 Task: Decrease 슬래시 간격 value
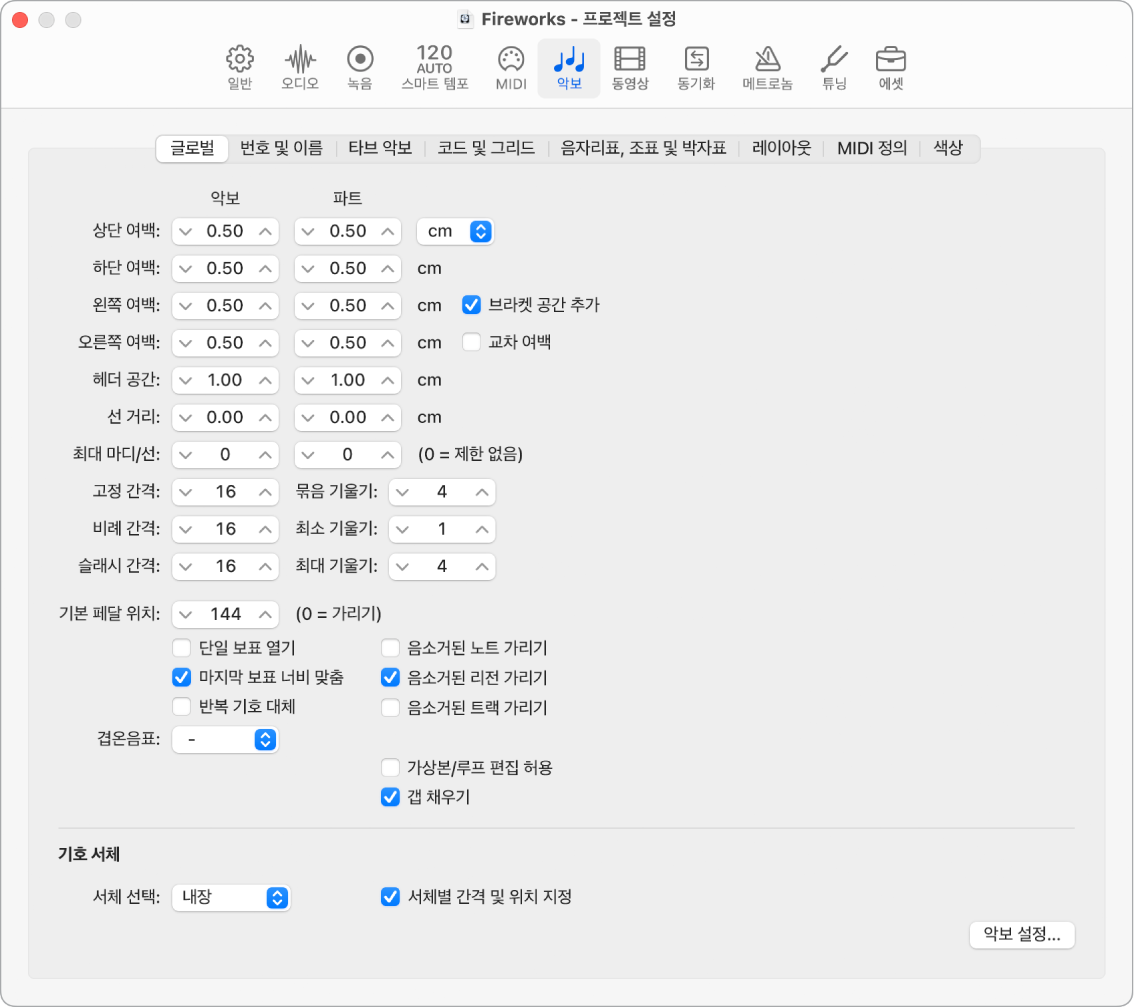coord(185,567)
